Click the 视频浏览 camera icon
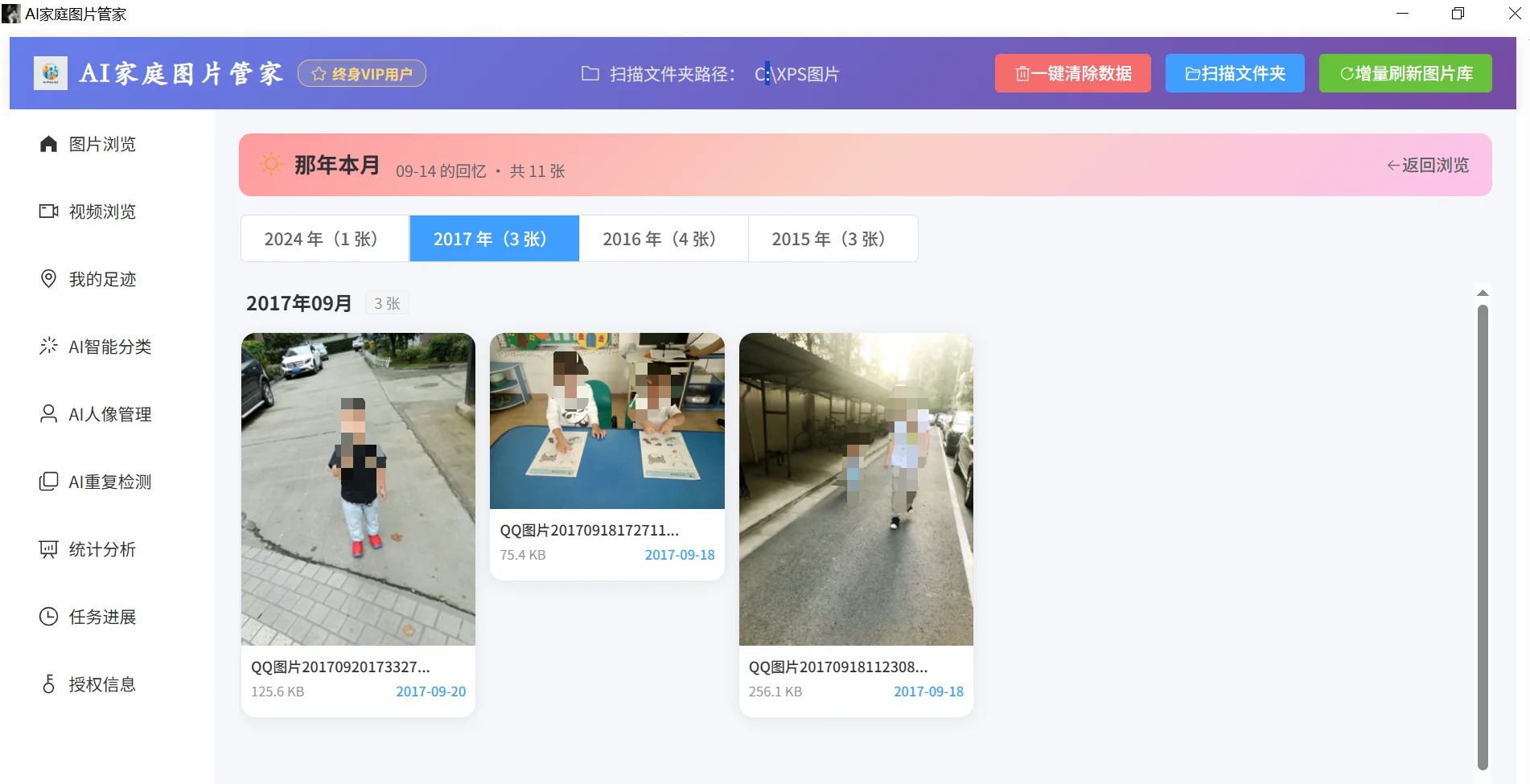This screenshot has height=784, width=1530. pyautogui.click(x=48, y=211)
